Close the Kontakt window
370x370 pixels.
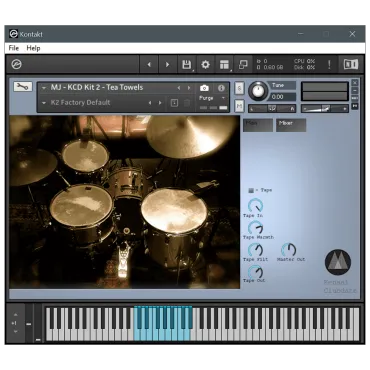352,34
